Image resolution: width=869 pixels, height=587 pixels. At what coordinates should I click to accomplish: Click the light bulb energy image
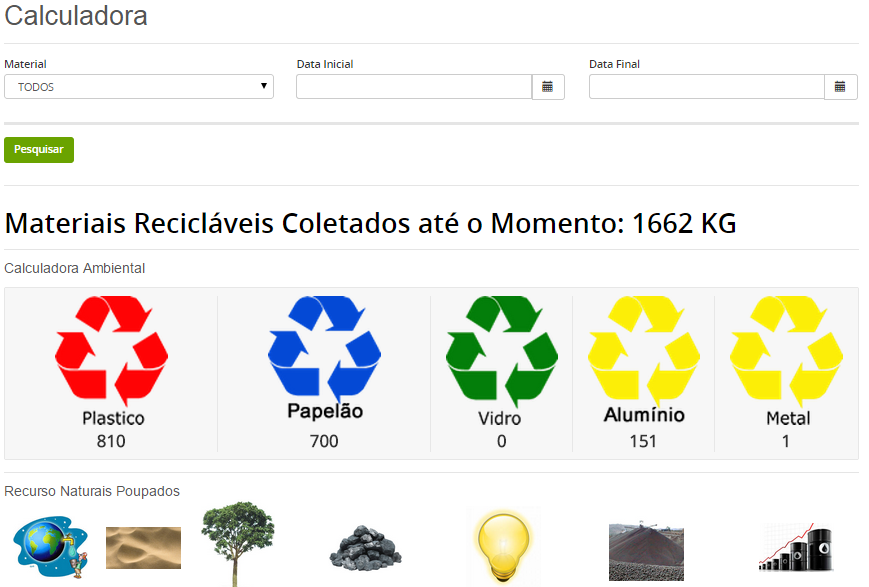pyautogui.click(x=503, y=547)
